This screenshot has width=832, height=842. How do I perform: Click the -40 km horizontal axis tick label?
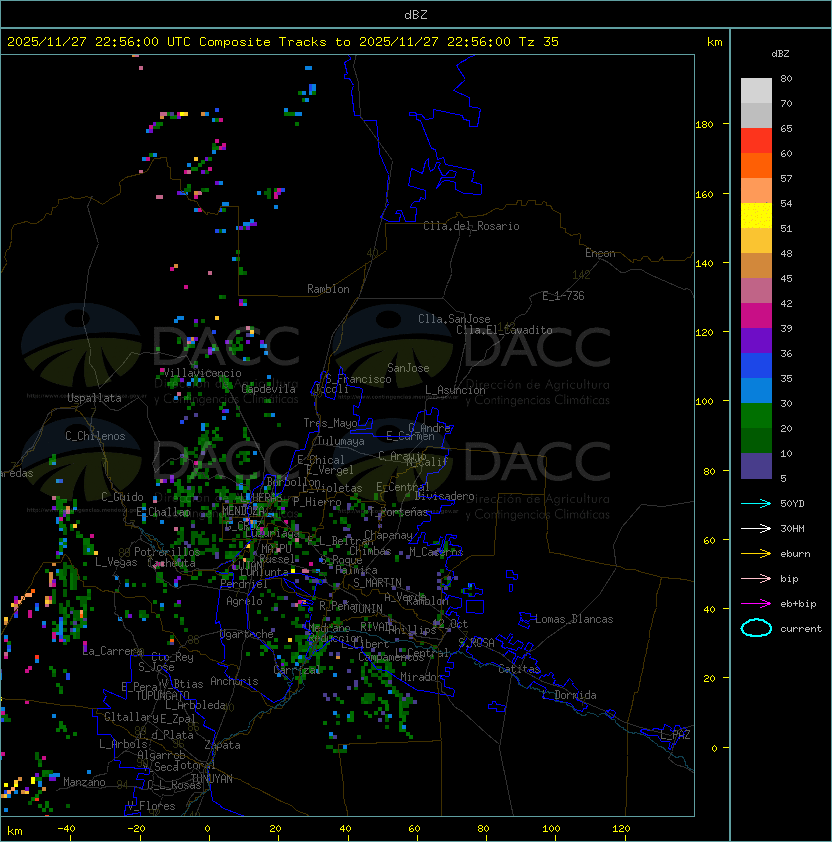[x=66, y=829]
